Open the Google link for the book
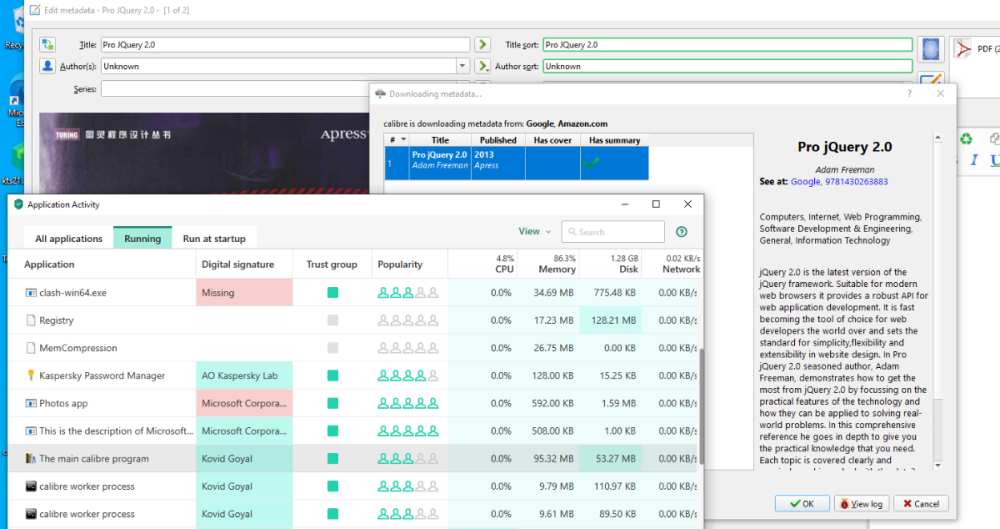 (x=805, y=182)
